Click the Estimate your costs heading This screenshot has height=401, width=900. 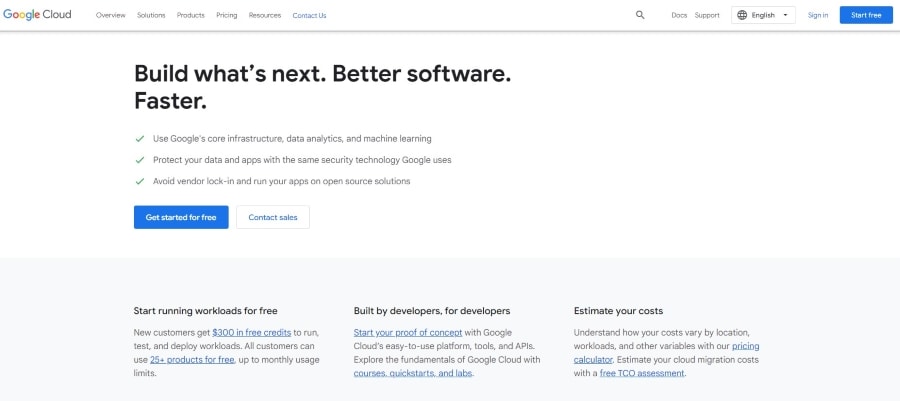pyautogui.click(x=618, y=311)
